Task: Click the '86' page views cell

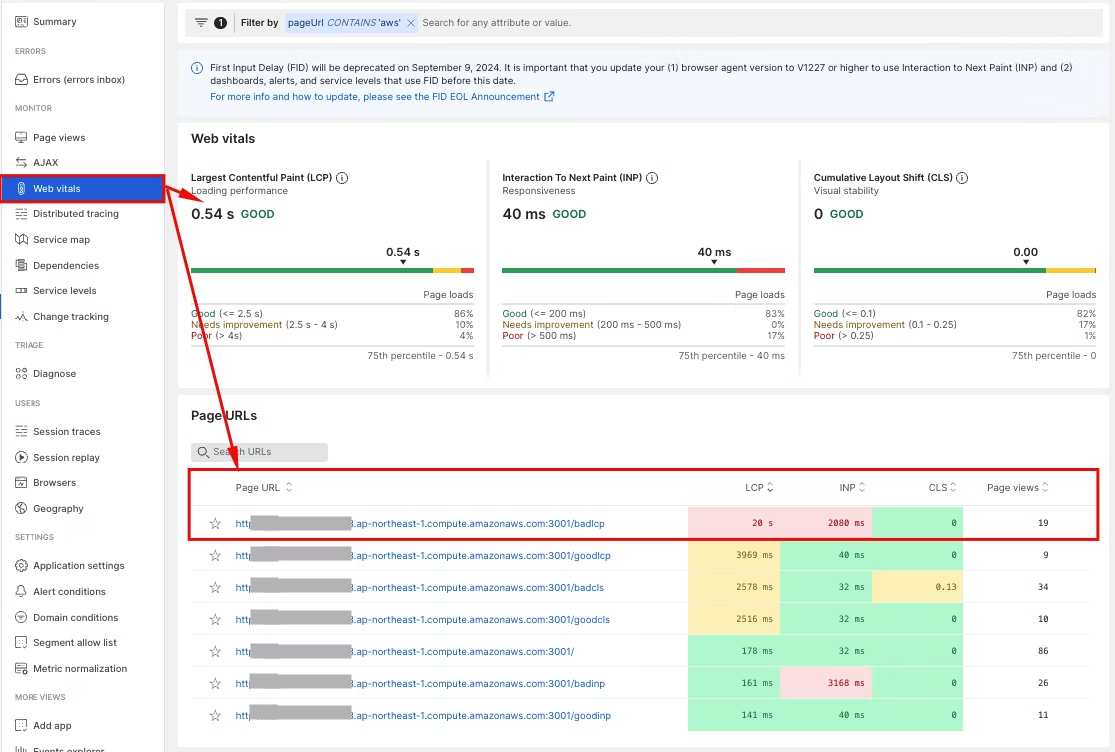Action: click(1042, 651)
